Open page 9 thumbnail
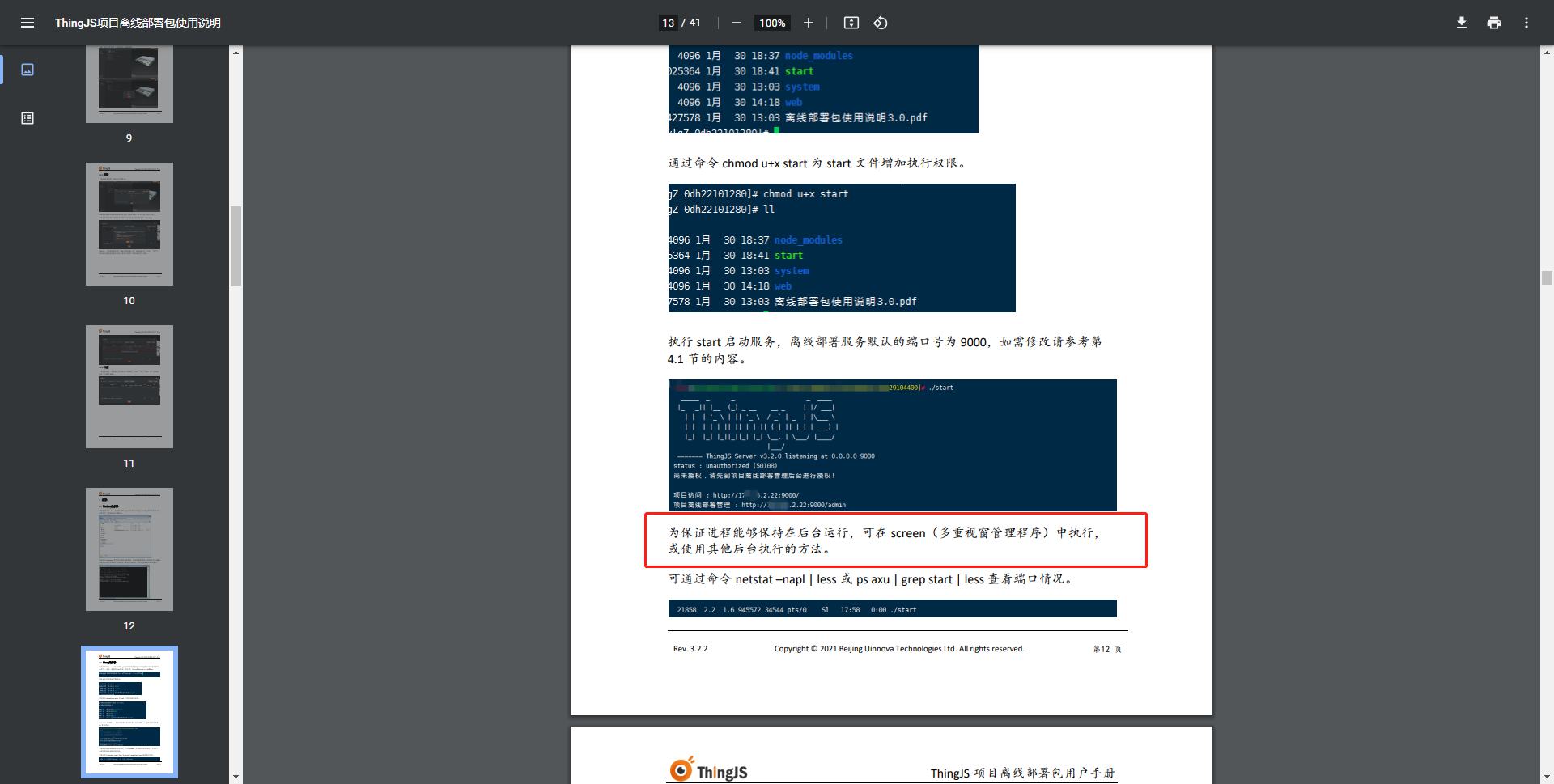This screenshot has height=784, width=1554. tap(129, 84)
